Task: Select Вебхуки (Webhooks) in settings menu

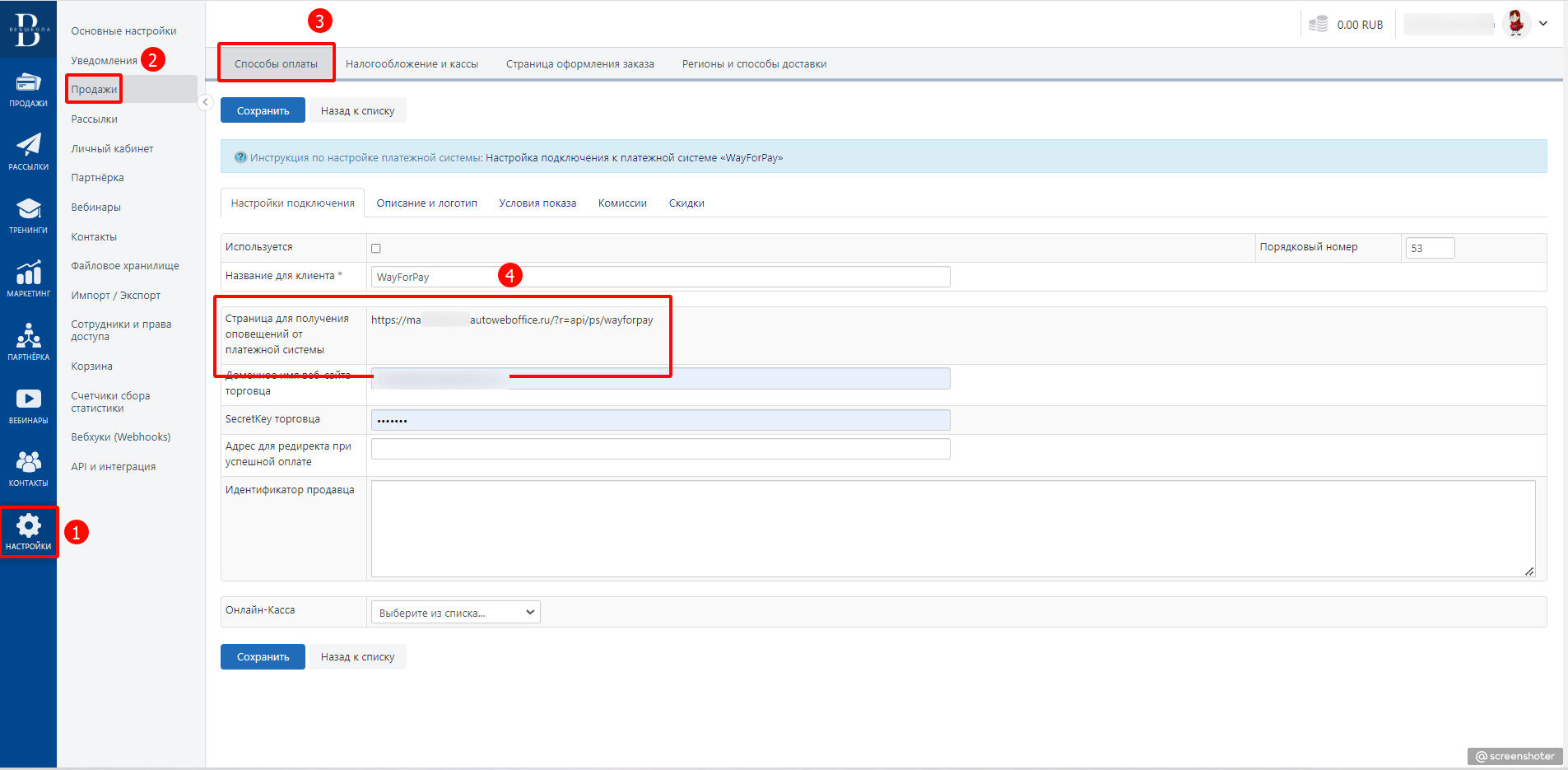Action: point(120,437)
